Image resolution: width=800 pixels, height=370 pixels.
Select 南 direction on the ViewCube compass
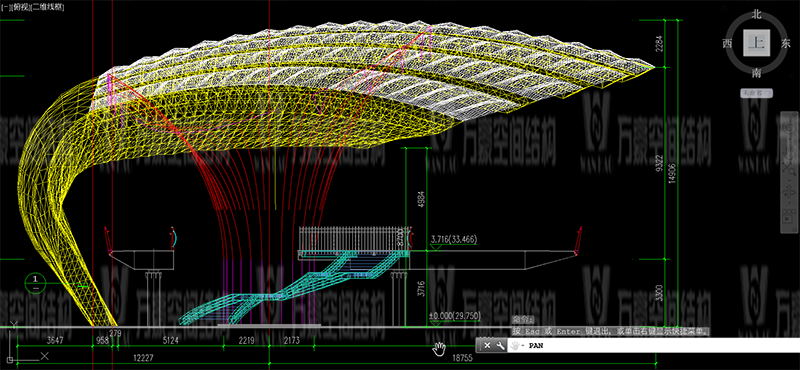[756, 73]
